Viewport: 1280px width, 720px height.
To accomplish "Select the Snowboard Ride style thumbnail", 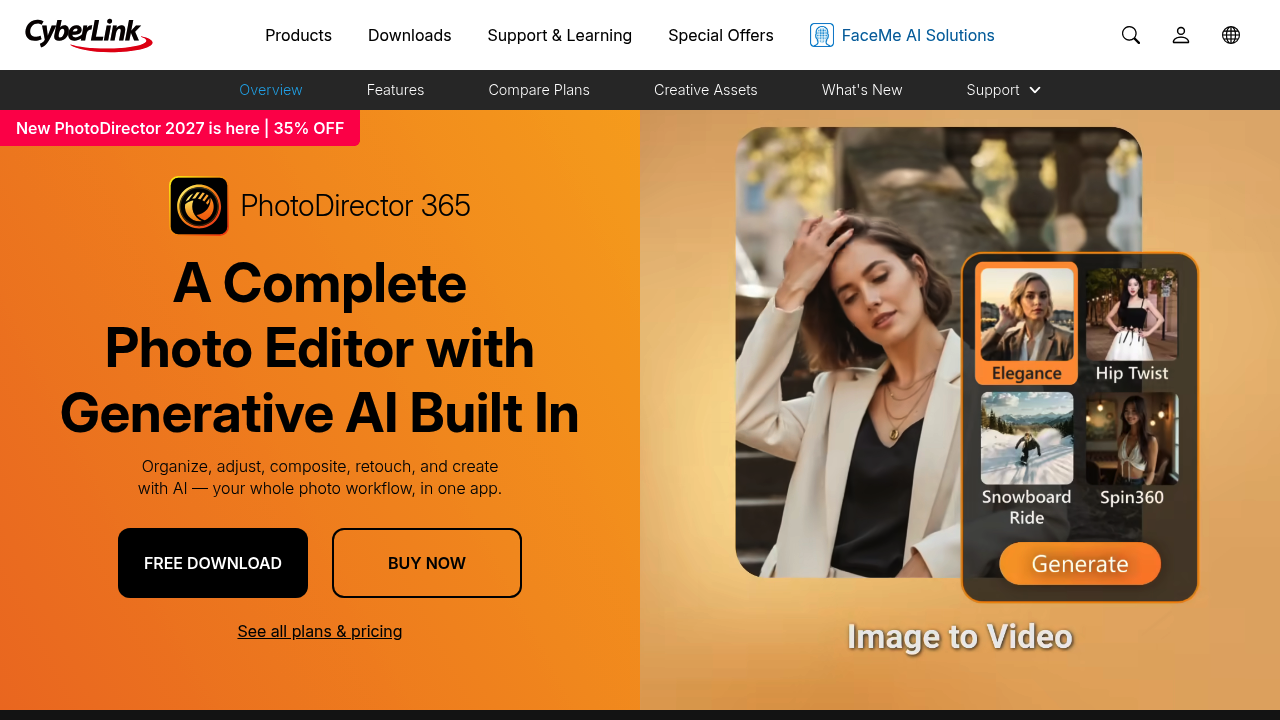I will click(1027, 459).
